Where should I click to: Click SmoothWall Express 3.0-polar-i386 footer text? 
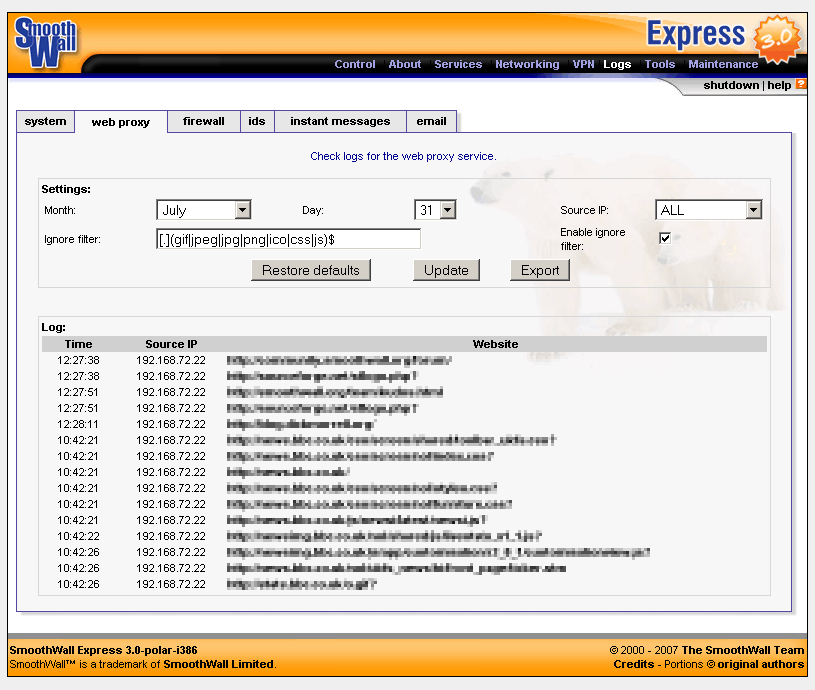103,650
